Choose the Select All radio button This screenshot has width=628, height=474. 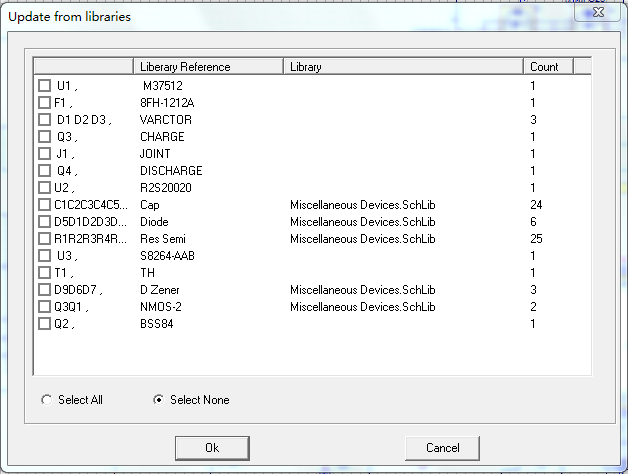pyautogui.click(x=46, y=400)
